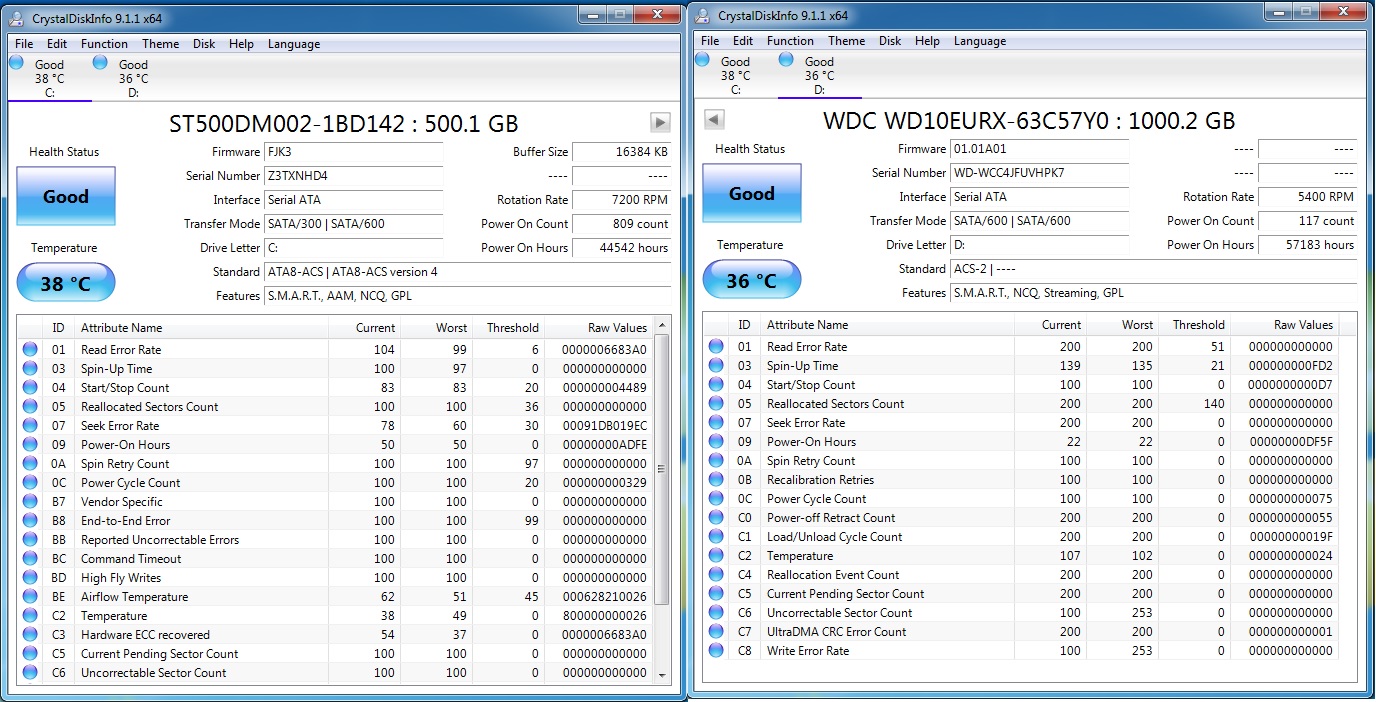The height and width of the screenshot is (702, 1376).
Task: Click status orb for Command Timeout row
Action: point(30,559)
